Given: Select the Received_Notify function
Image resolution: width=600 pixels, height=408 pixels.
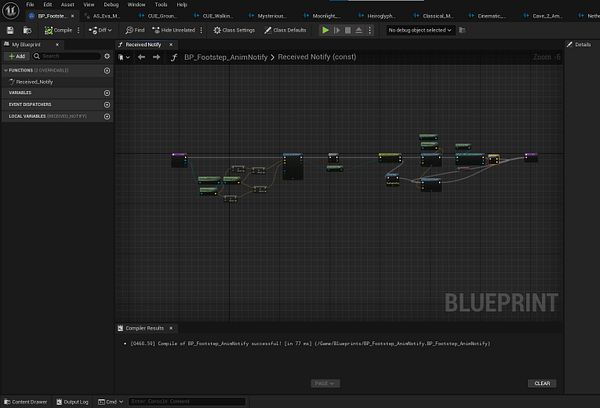Looking at the screenshot, I should coord(34,82).
